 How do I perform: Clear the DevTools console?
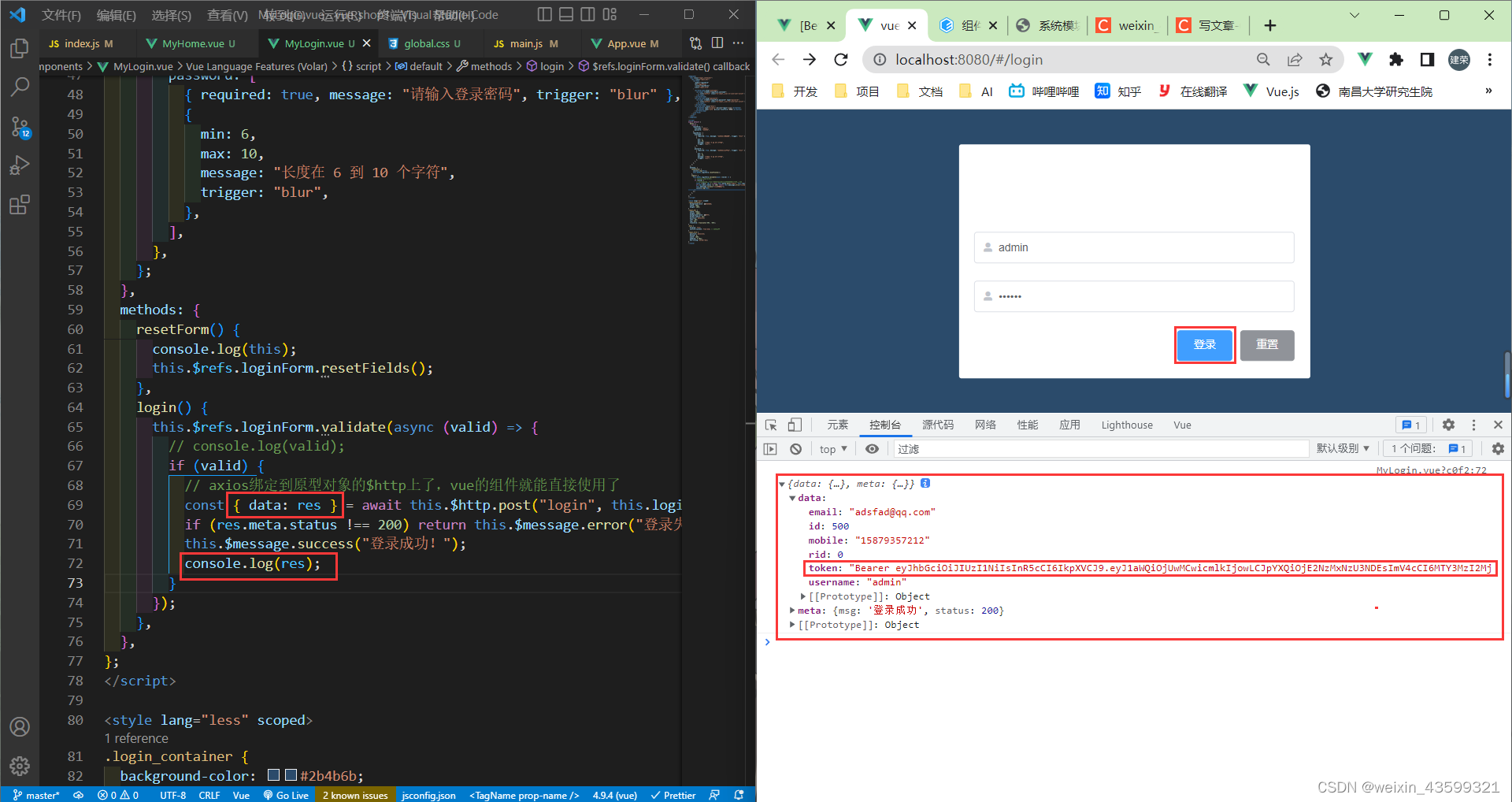(796, 449)
